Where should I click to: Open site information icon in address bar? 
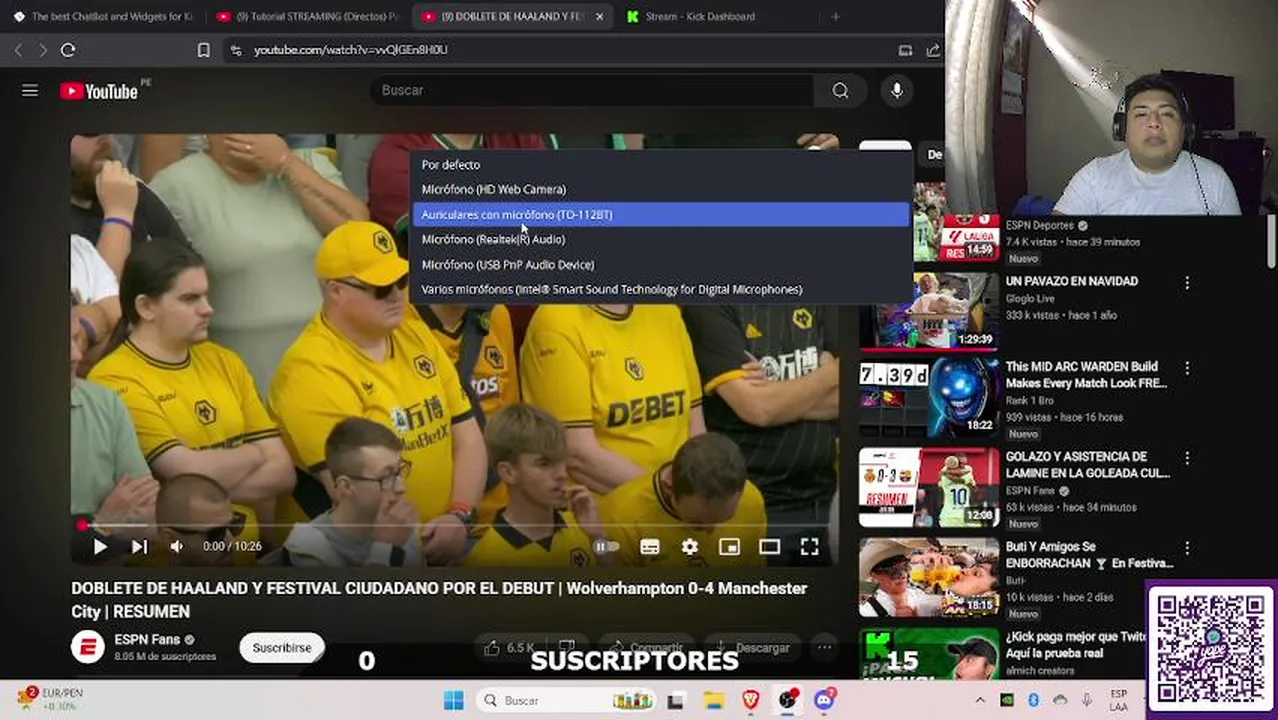(x=235, y=50)
